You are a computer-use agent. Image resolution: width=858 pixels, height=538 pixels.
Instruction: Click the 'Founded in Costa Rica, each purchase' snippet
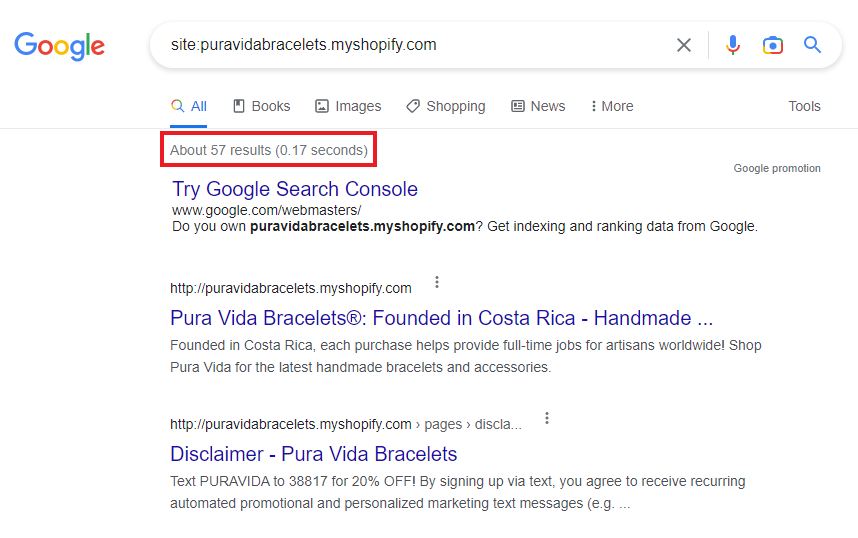[466, 356]
